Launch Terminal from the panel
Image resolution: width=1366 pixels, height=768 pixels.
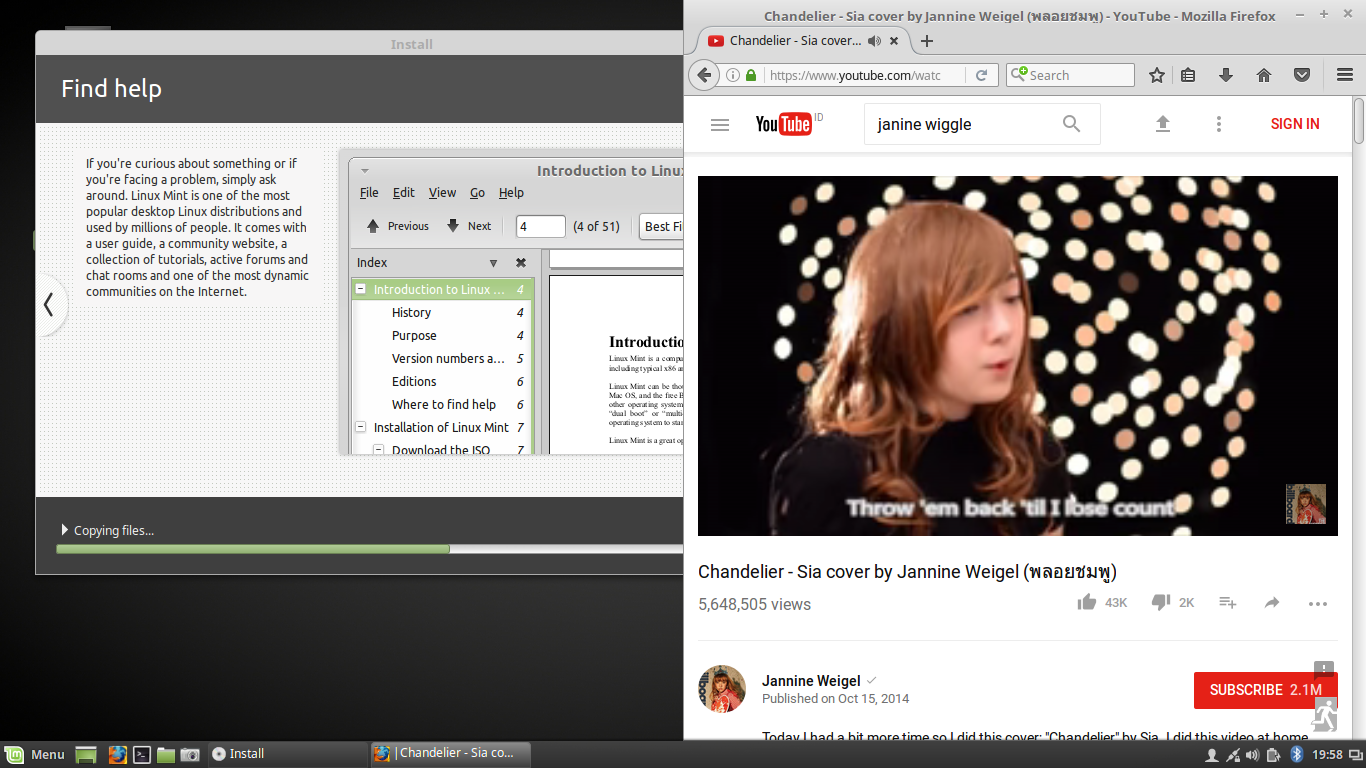point(142,754)
